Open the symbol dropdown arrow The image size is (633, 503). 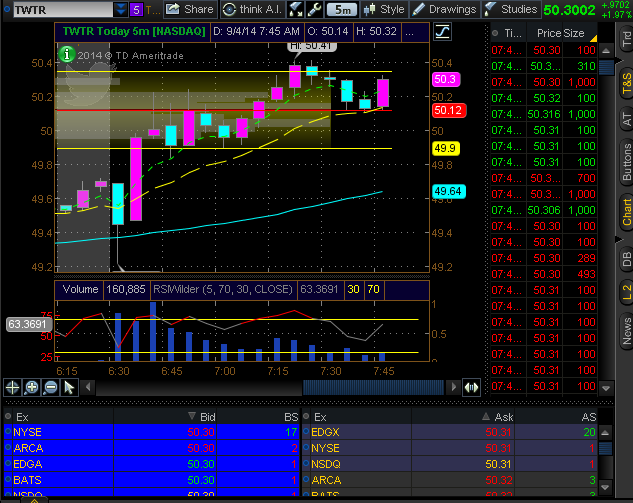pos(120,10)
